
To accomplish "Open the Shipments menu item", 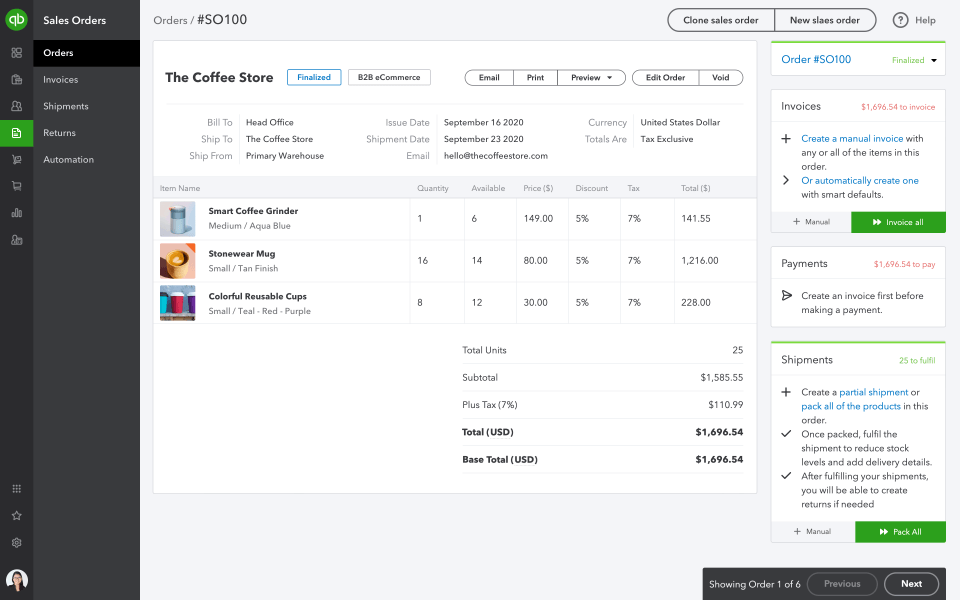I will pos(67,106).
